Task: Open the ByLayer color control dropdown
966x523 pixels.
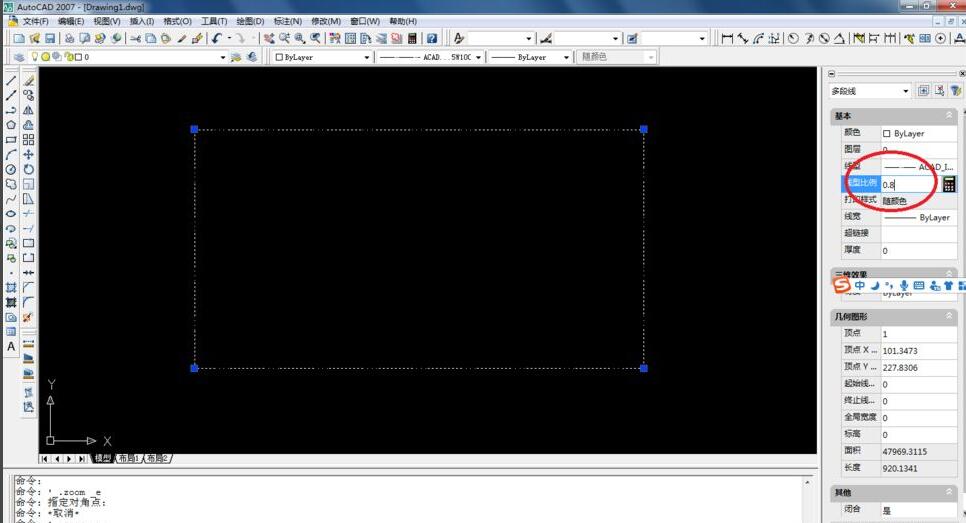Action: pos(367,57)
